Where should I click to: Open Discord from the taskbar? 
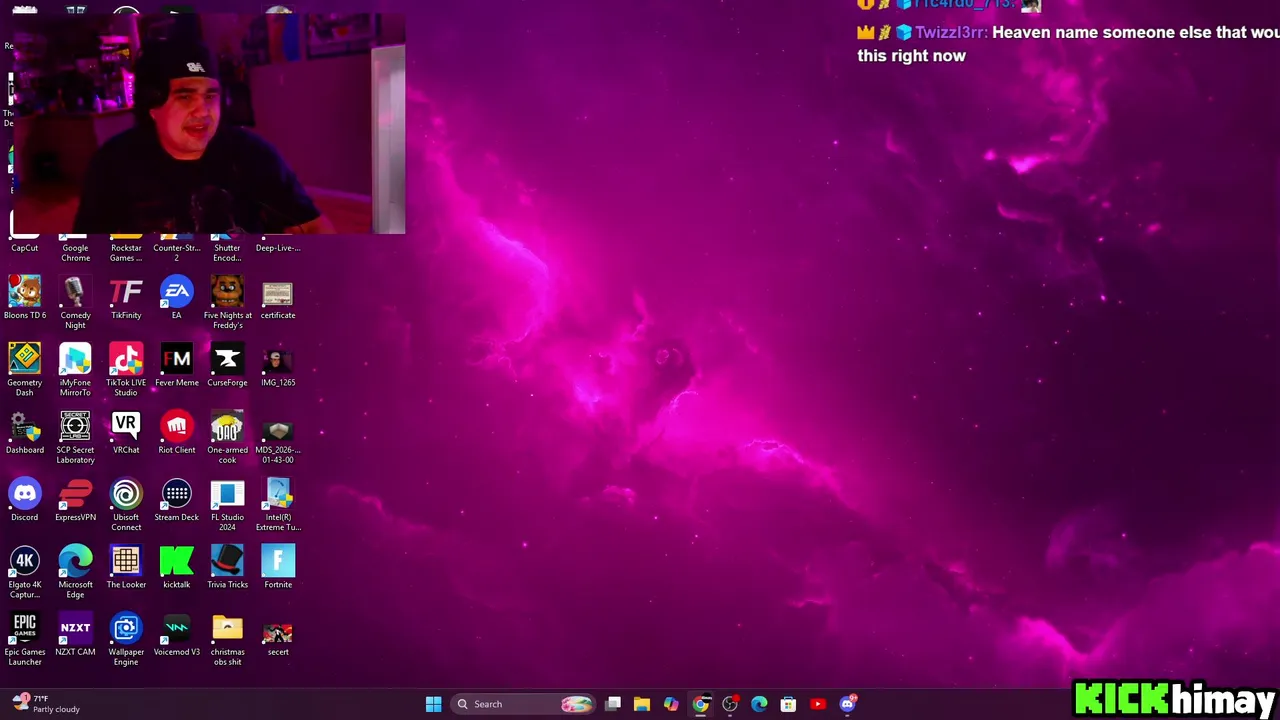point(847,704)
